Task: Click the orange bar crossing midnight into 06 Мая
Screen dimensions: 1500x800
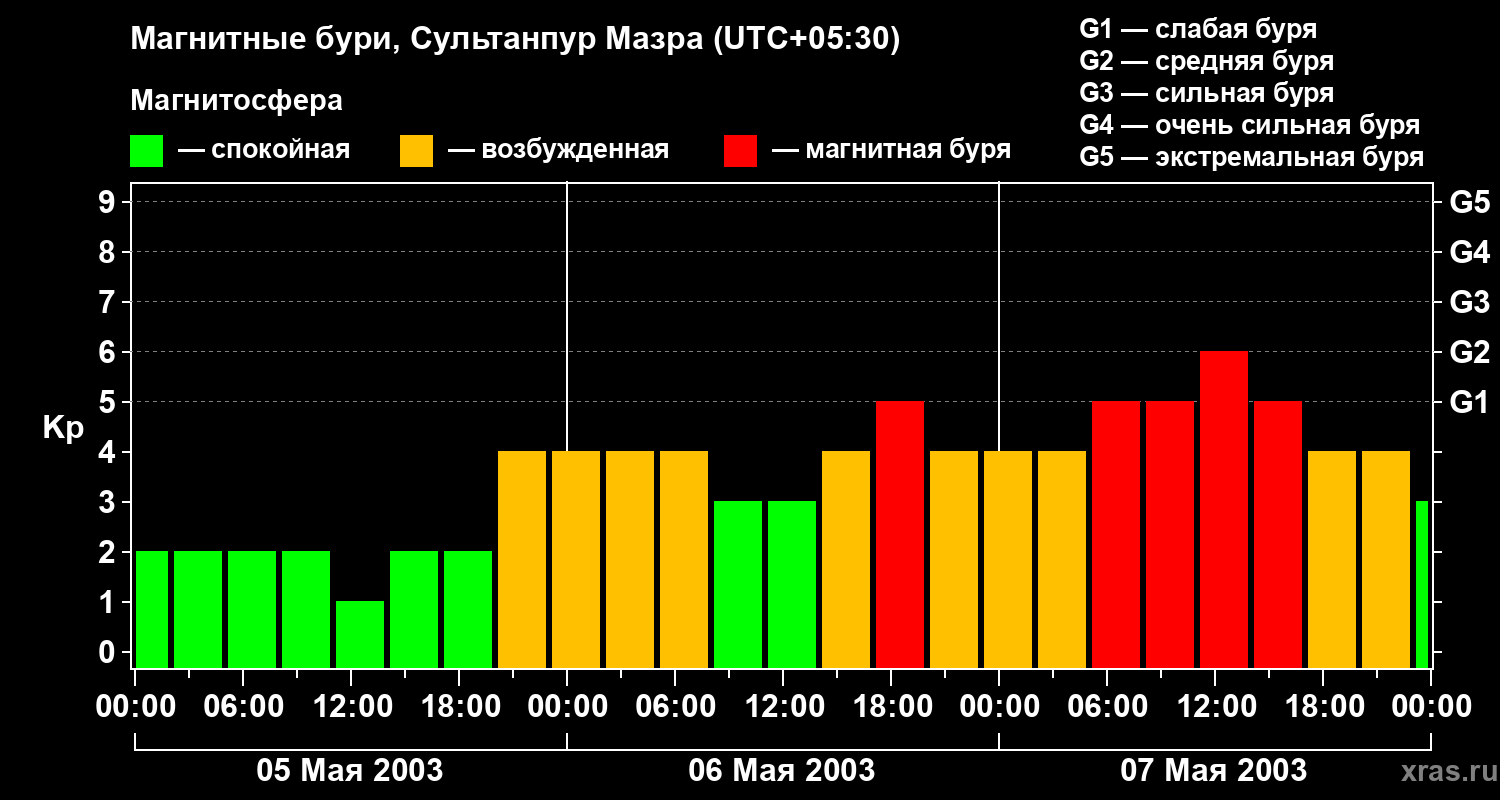Action: [x=576, y=560]
